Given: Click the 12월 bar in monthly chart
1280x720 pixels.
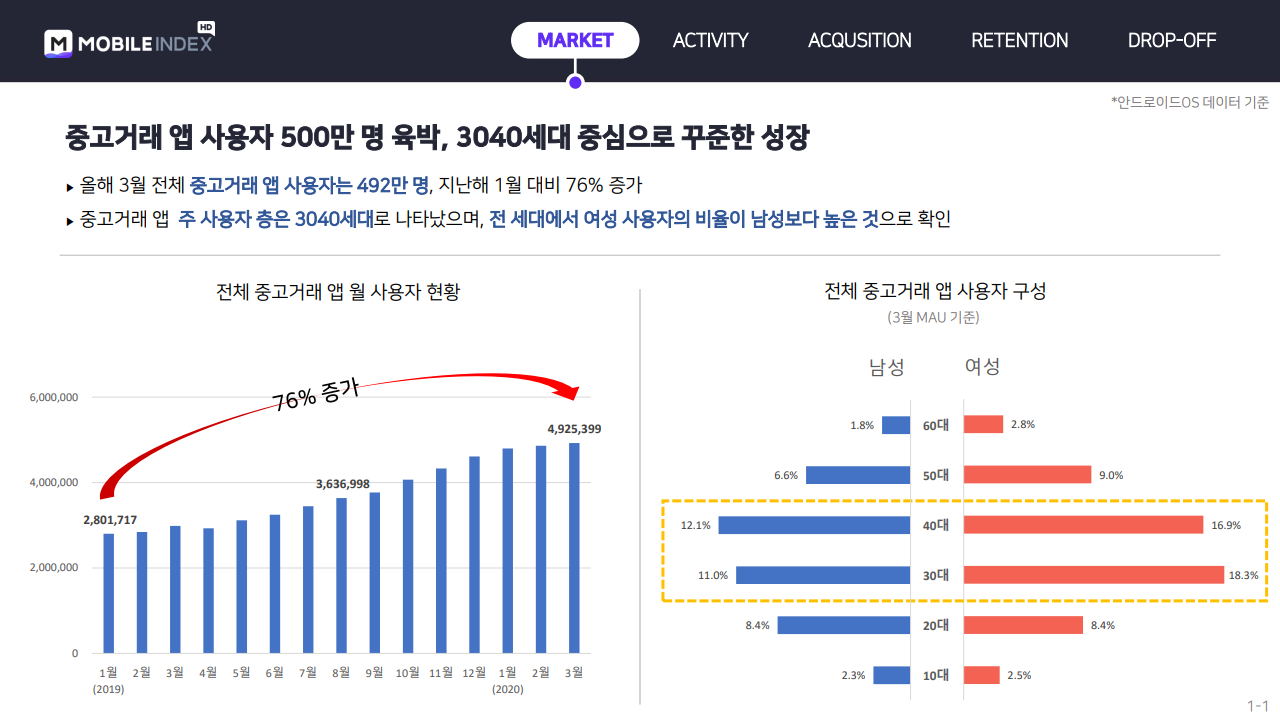Looking at the screenshot, I should point(474,555).
